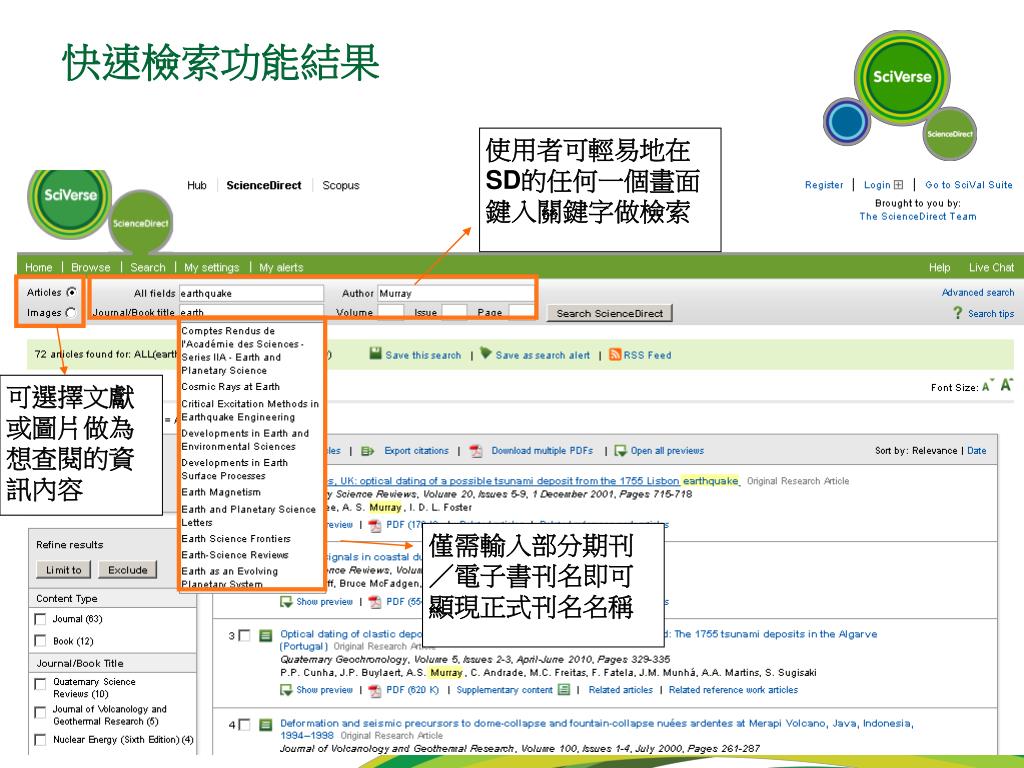Tick the checkbox for result 3

click(244, 635)
